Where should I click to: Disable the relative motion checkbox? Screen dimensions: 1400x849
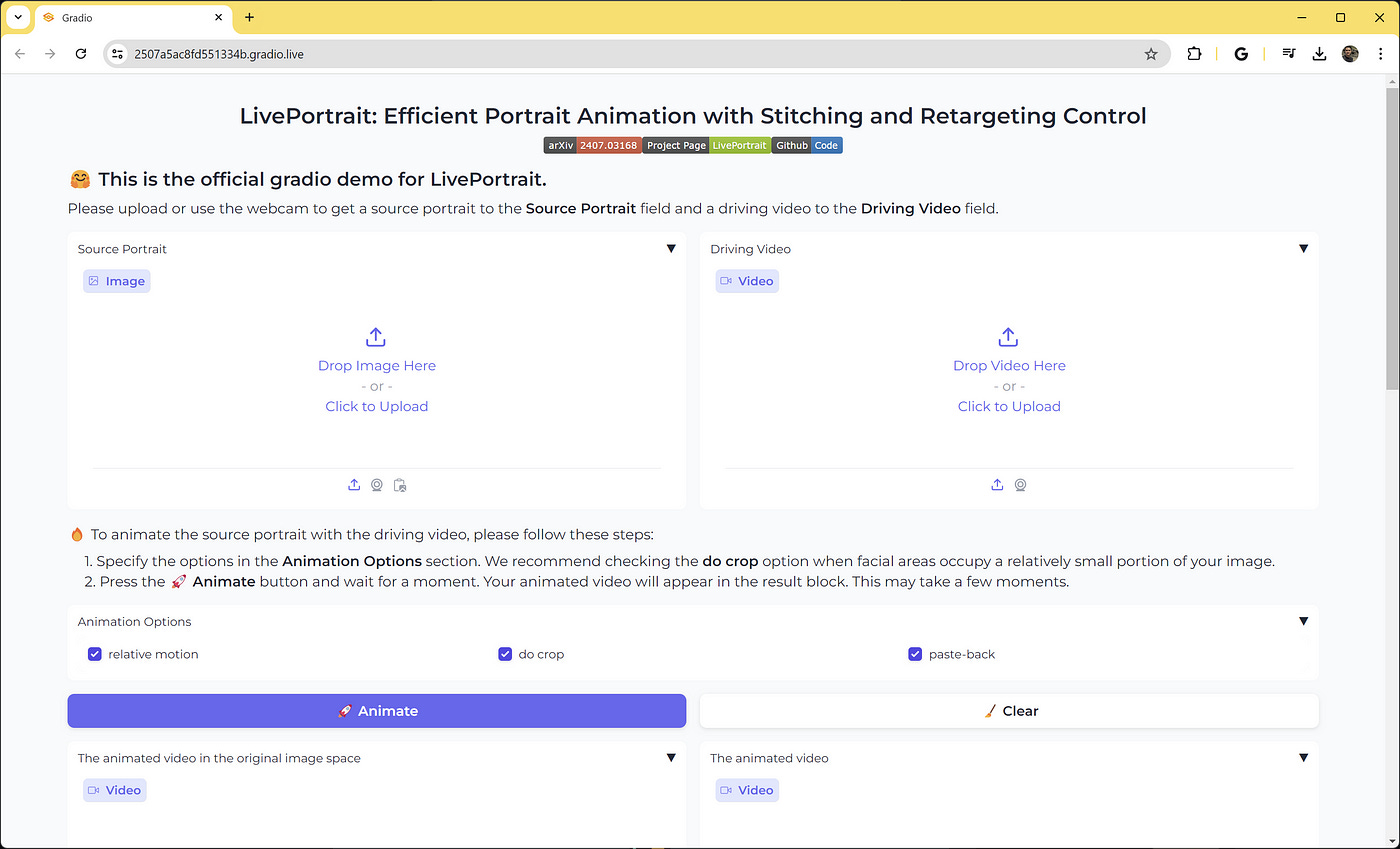point(94,653)
